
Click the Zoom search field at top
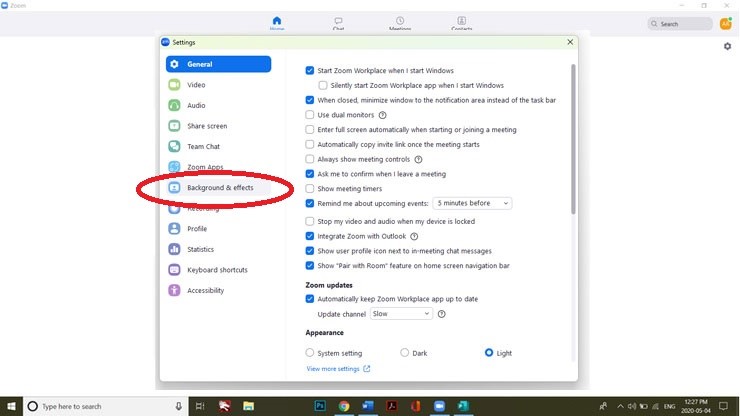click(680, 24)
